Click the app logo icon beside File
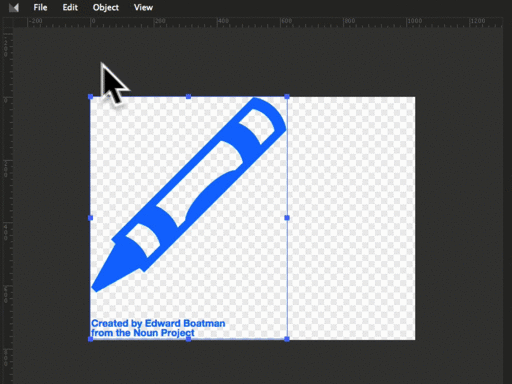The width and height of the screenshot is (512, 384). 14,7
